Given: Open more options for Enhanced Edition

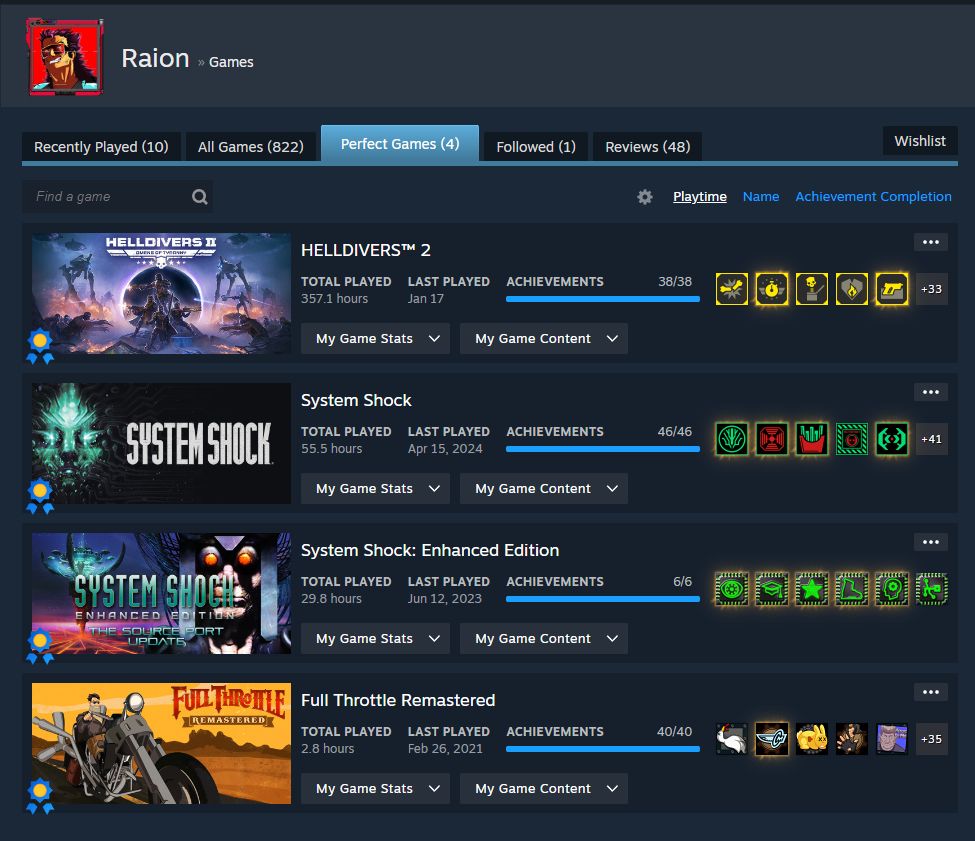Looking at the screenshot, I should (931, 542).
